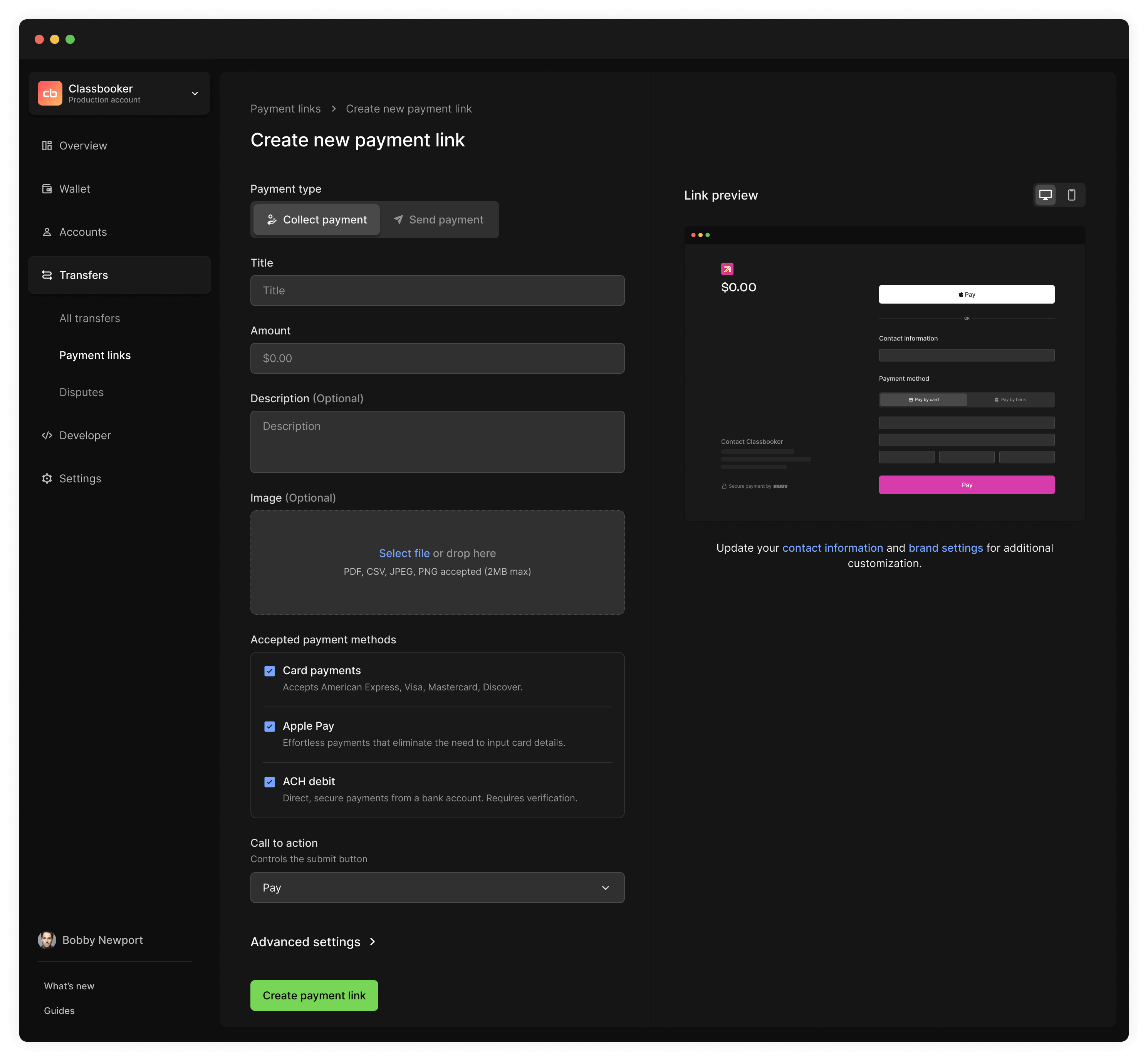Click the Collect payment icon
The height and width of the screenshot is (1061, 1148).
pyautogui.click(x=271, y=219)
